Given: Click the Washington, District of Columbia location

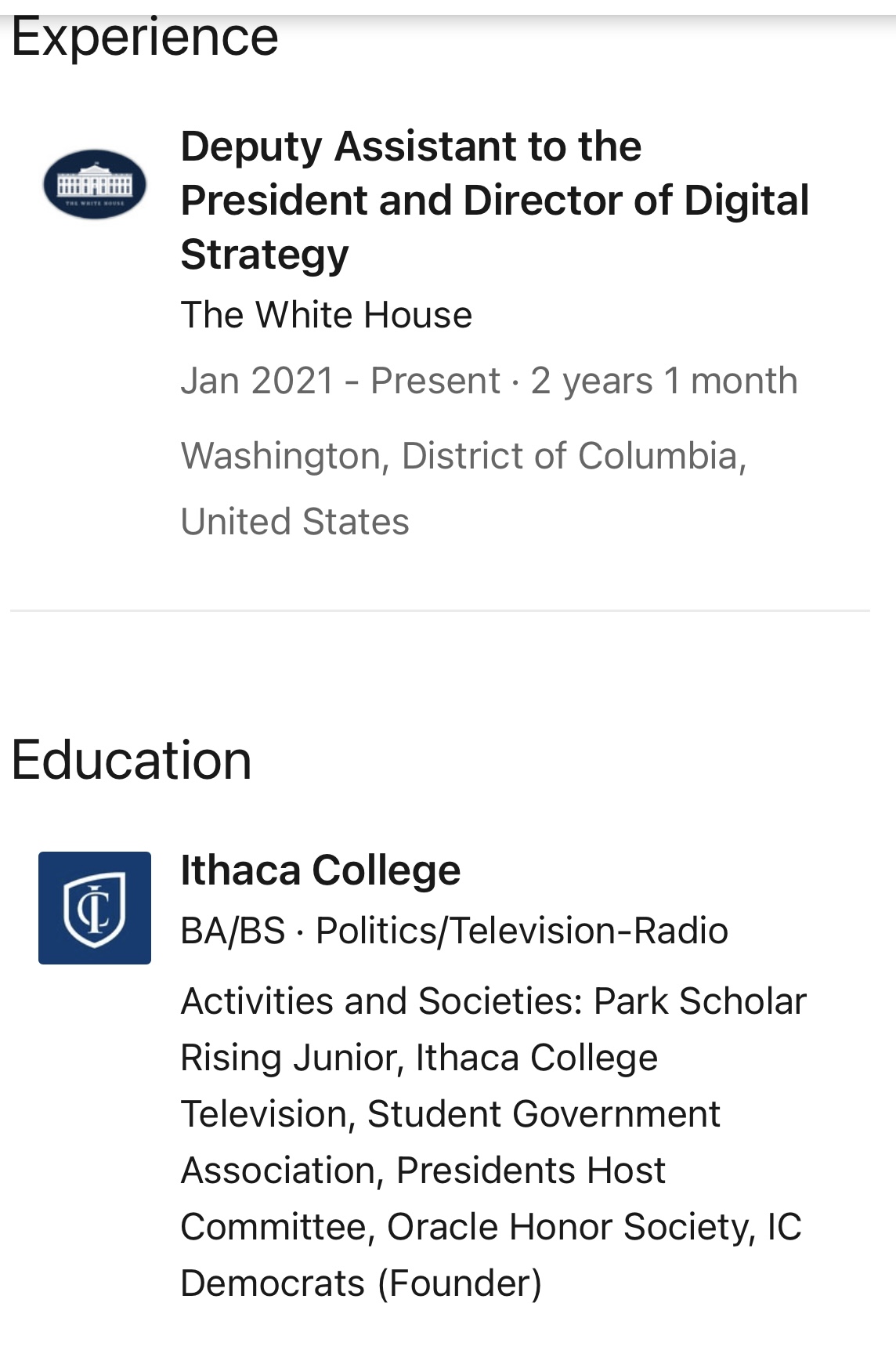Looking at the screenshot, I should point(464,456).
